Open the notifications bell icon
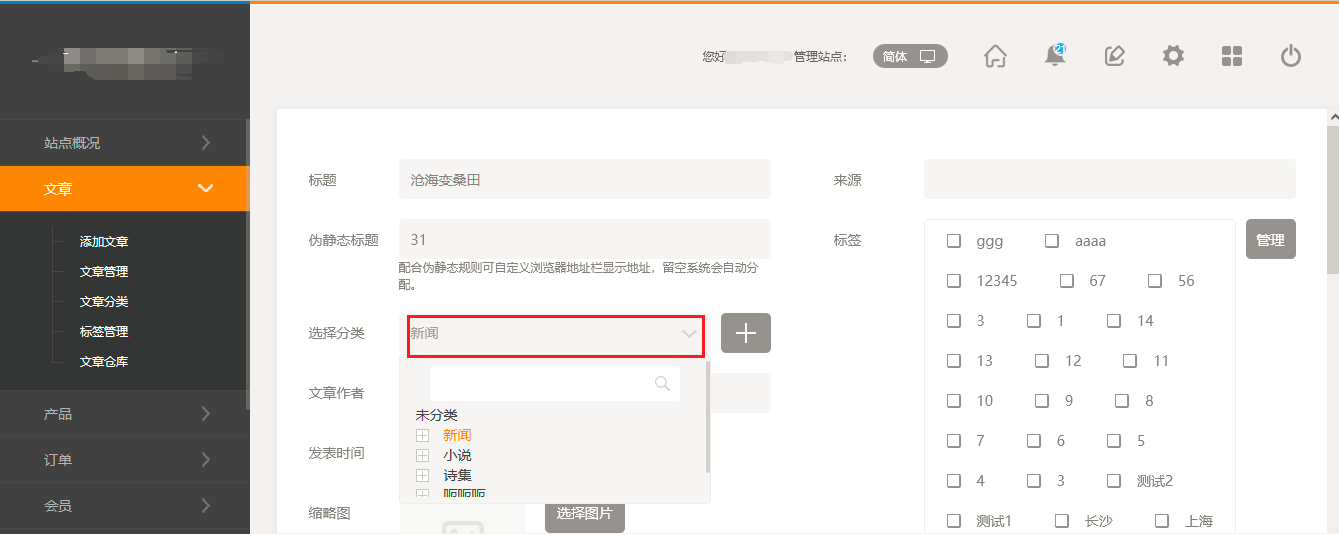The height and width of the screenshot is (534, 1339). [x=1054, y=56]
